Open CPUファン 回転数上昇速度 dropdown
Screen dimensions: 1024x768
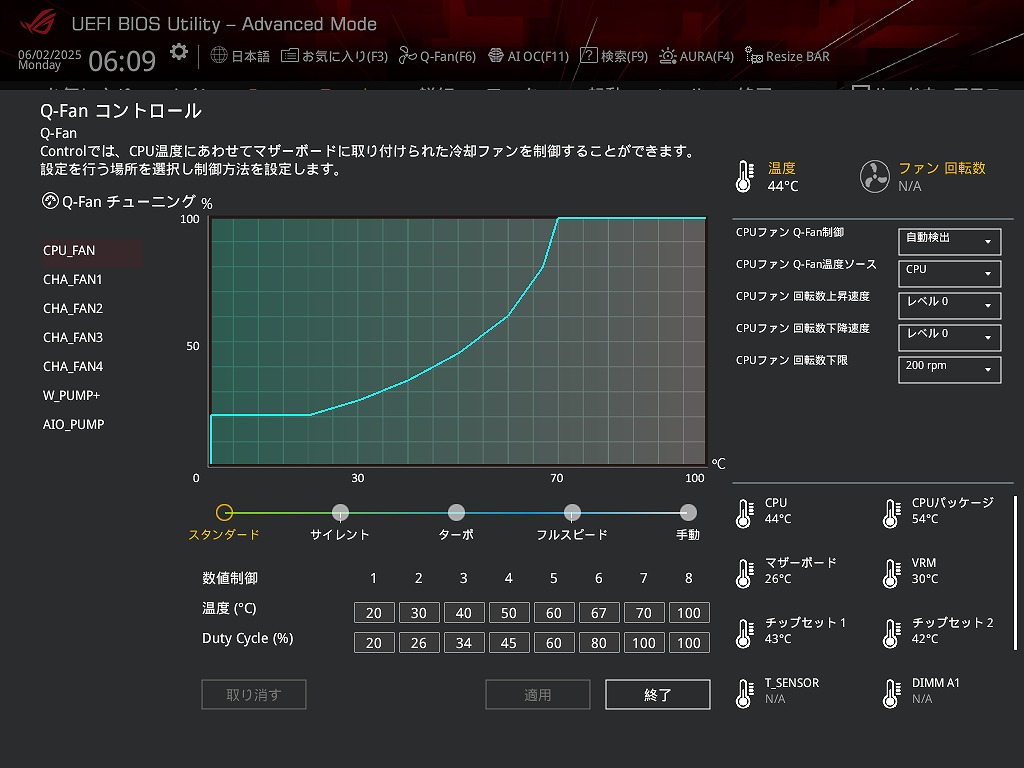(950, 306)
